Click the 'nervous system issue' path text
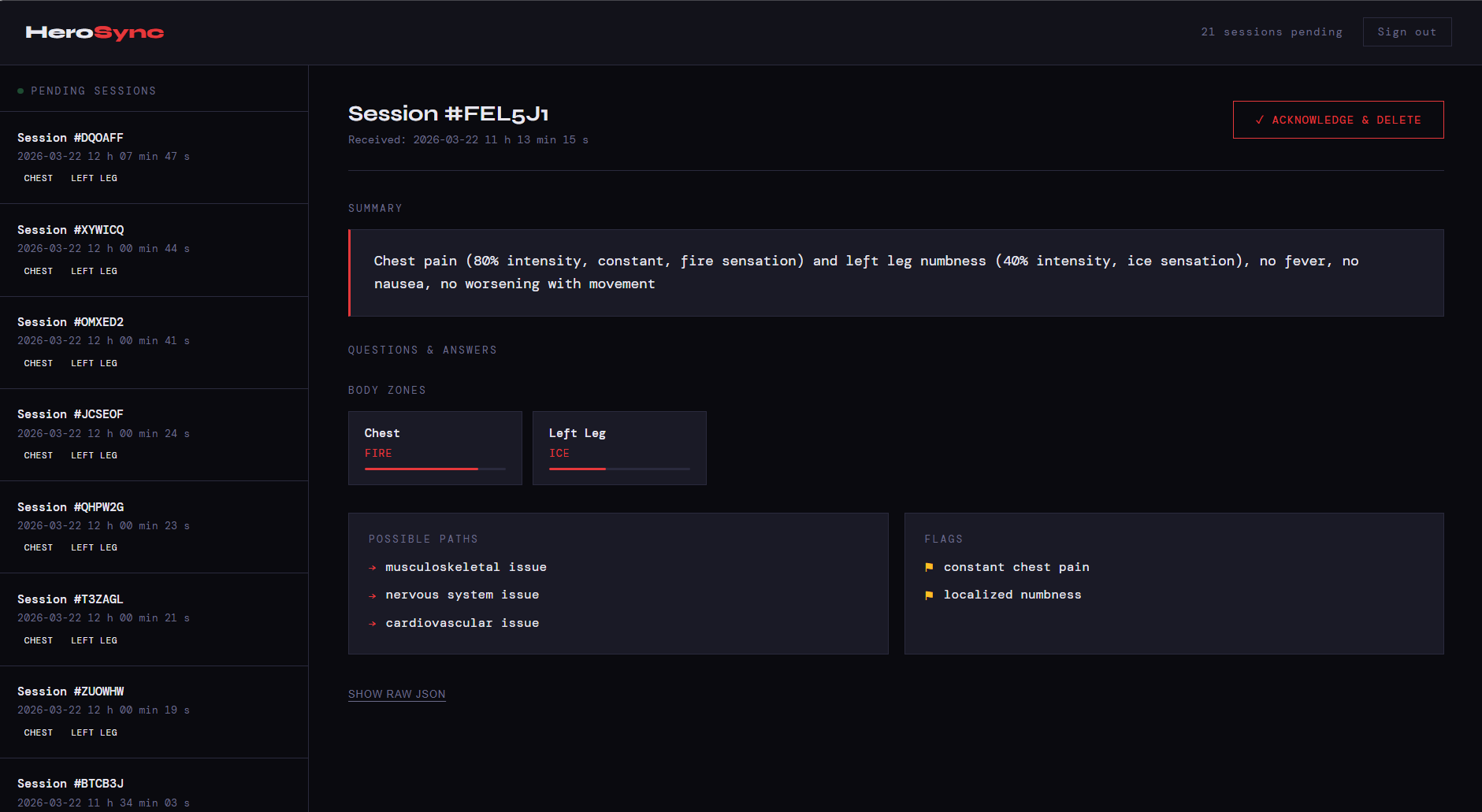1482x812 pixels. [462, 595]
